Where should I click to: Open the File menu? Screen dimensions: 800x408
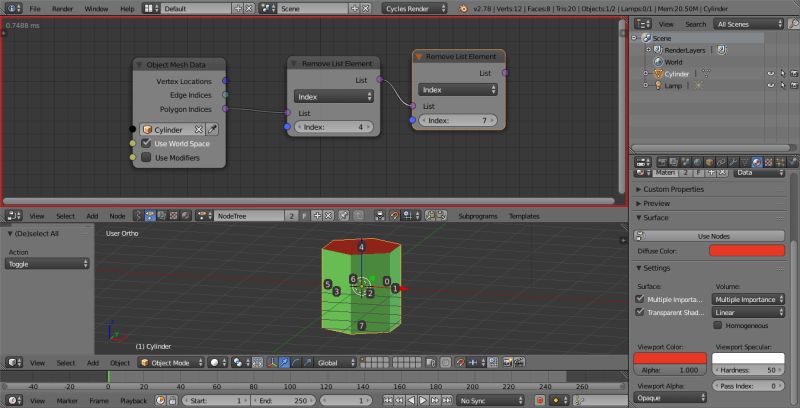[35, 9]
